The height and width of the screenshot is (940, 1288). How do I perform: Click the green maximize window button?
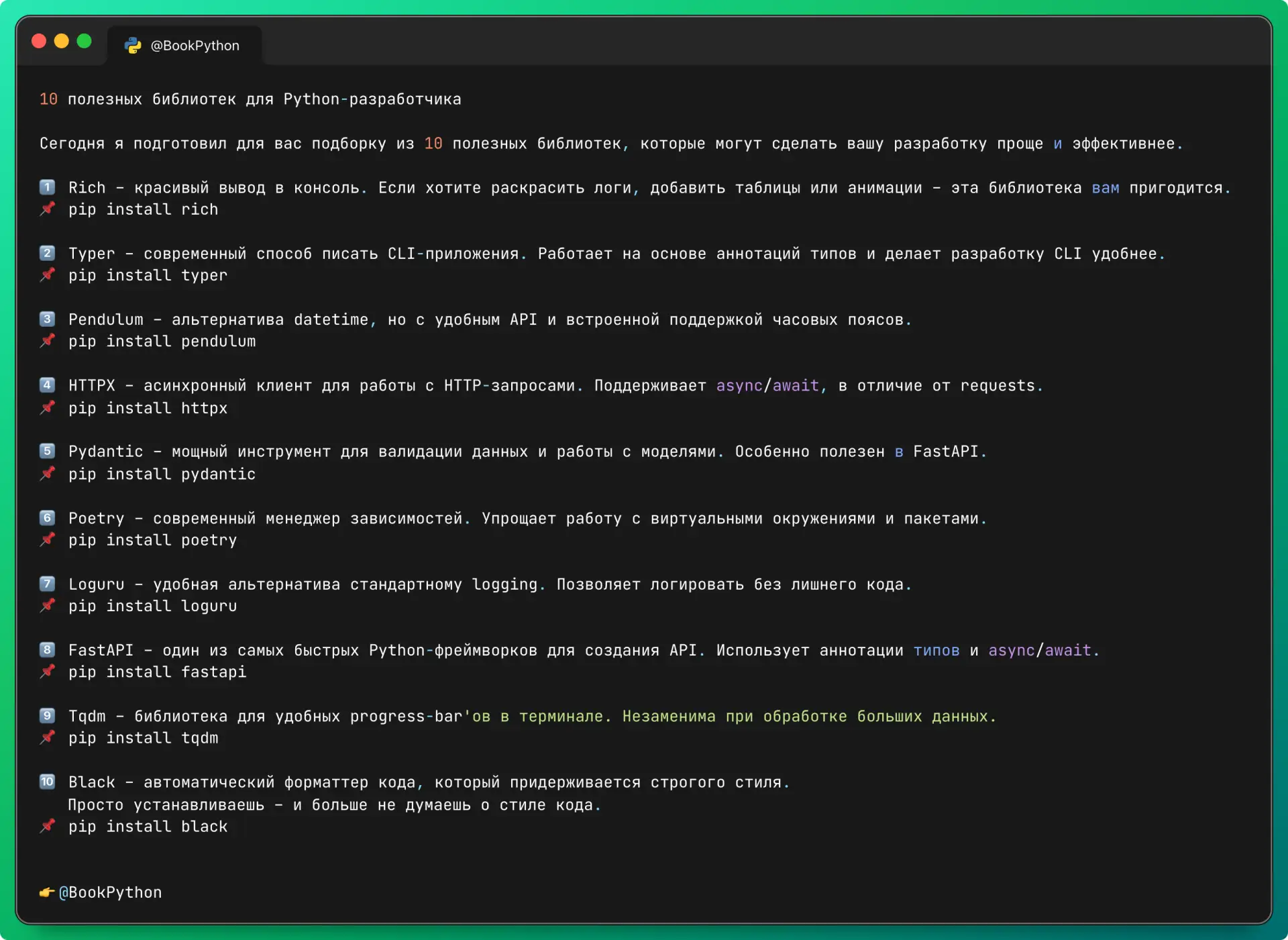[85, 42]
